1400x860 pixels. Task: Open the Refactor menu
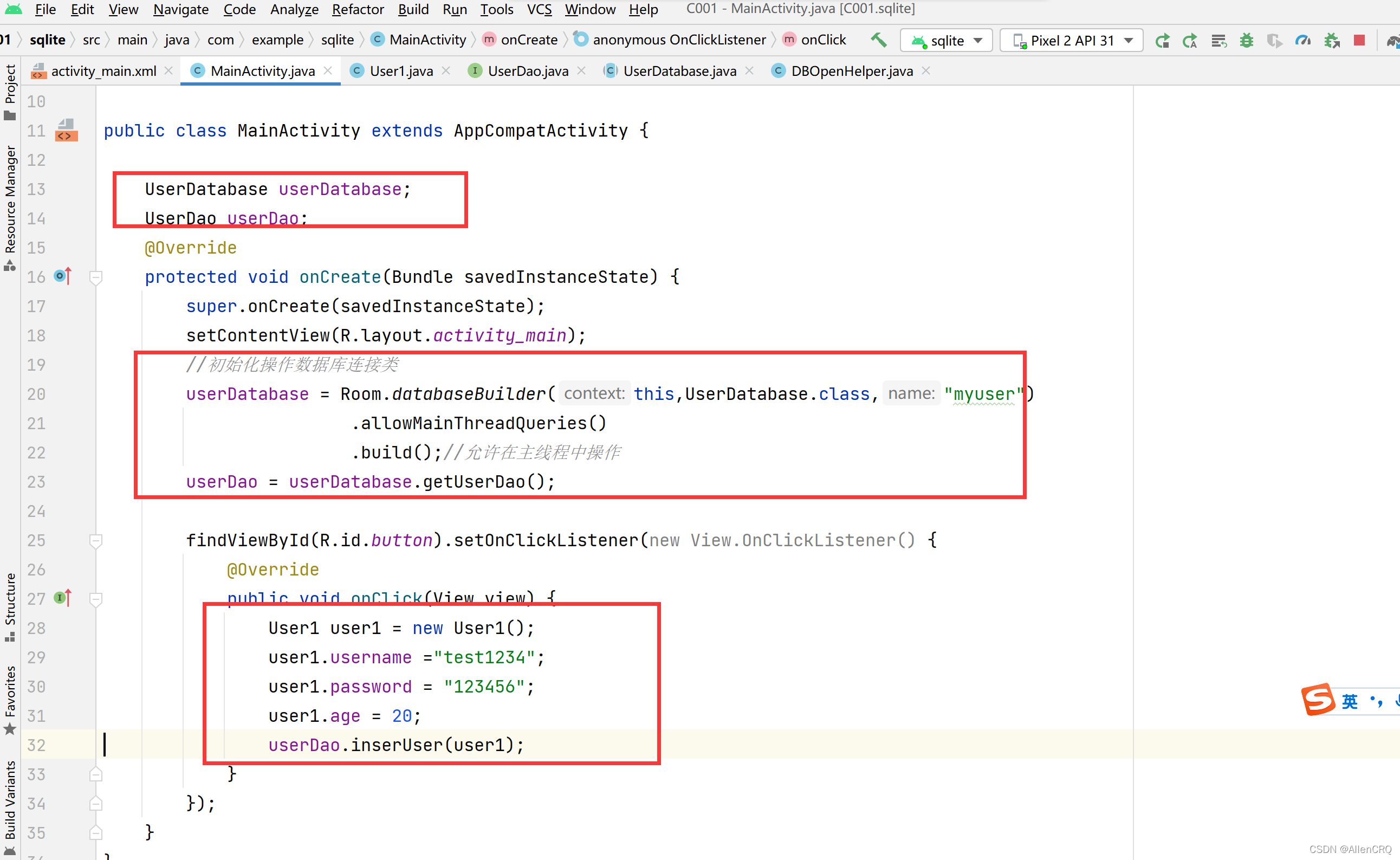tap(358, 9)
